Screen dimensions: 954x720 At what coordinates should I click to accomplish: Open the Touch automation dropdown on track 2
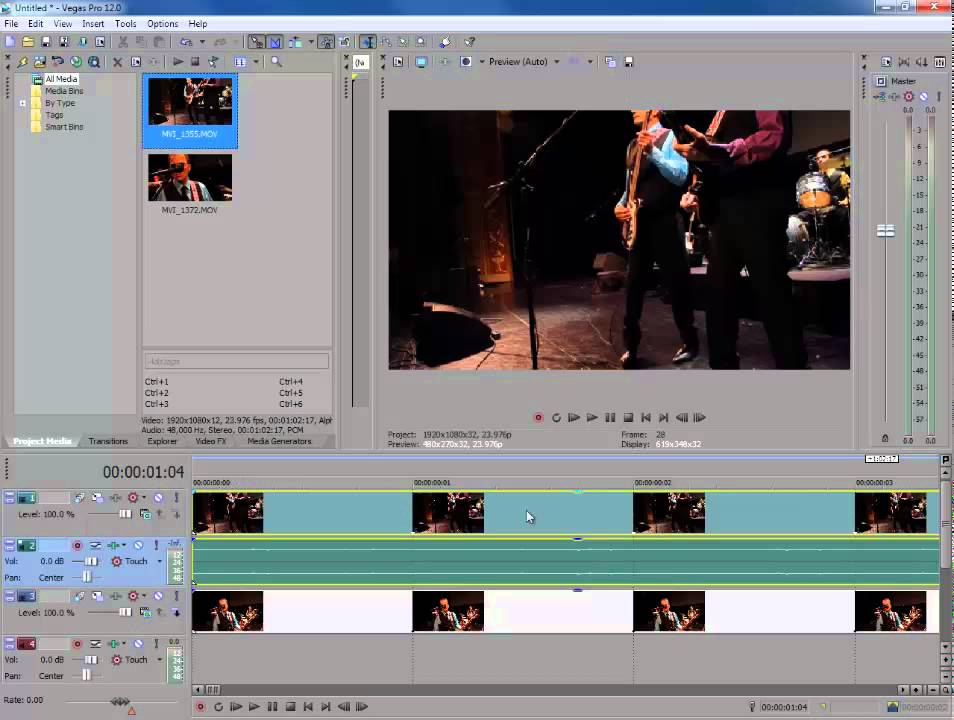click(x=159, y=561)
